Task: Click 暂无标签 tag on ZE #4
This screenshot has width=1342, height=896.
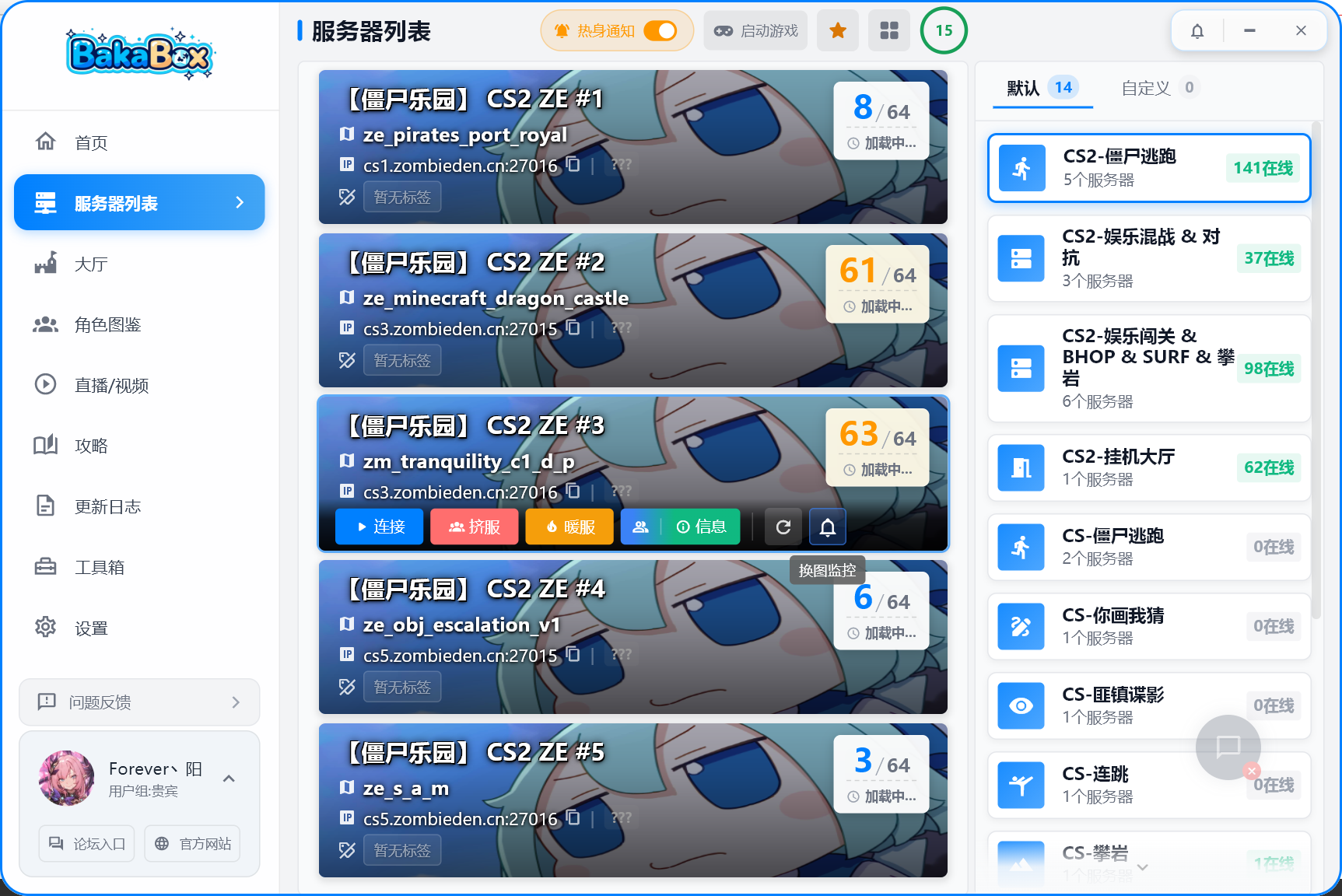Action: tap(402, 687)
